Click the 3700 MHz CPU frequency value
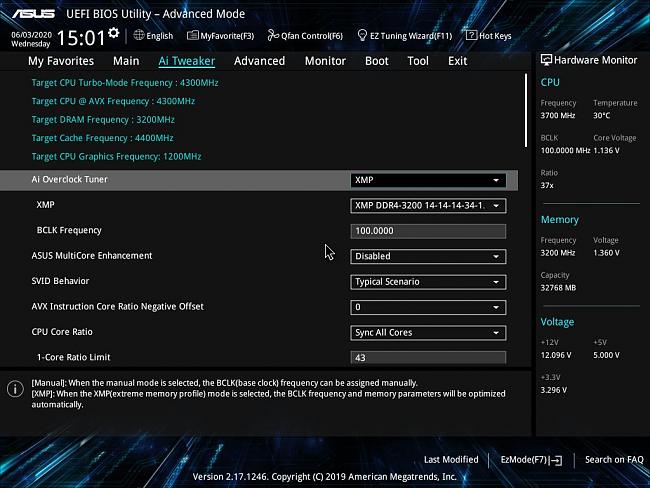Viewport: 650px width, 488px height. pyautogui.click(x=558, y=116)
